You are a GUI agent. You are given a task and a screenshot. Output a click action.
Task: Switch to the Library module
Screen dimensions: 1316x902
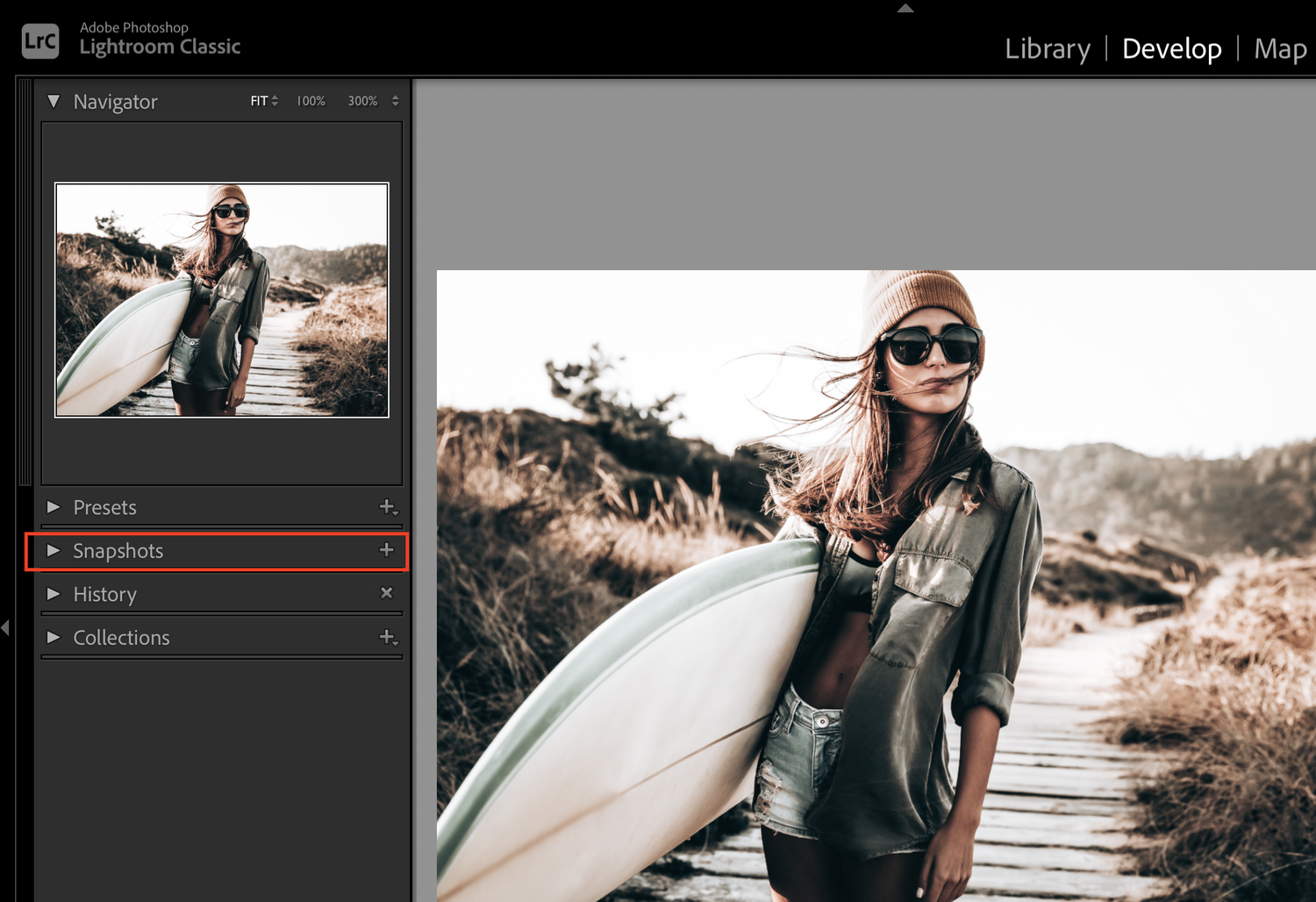[x=1048, y=48]
